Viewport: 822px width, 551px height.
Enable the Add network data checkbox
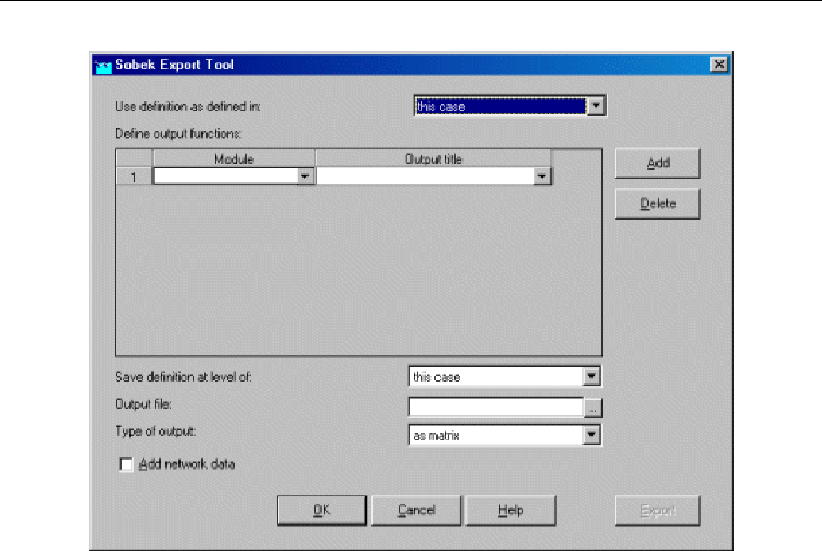(x=126, y=464)
